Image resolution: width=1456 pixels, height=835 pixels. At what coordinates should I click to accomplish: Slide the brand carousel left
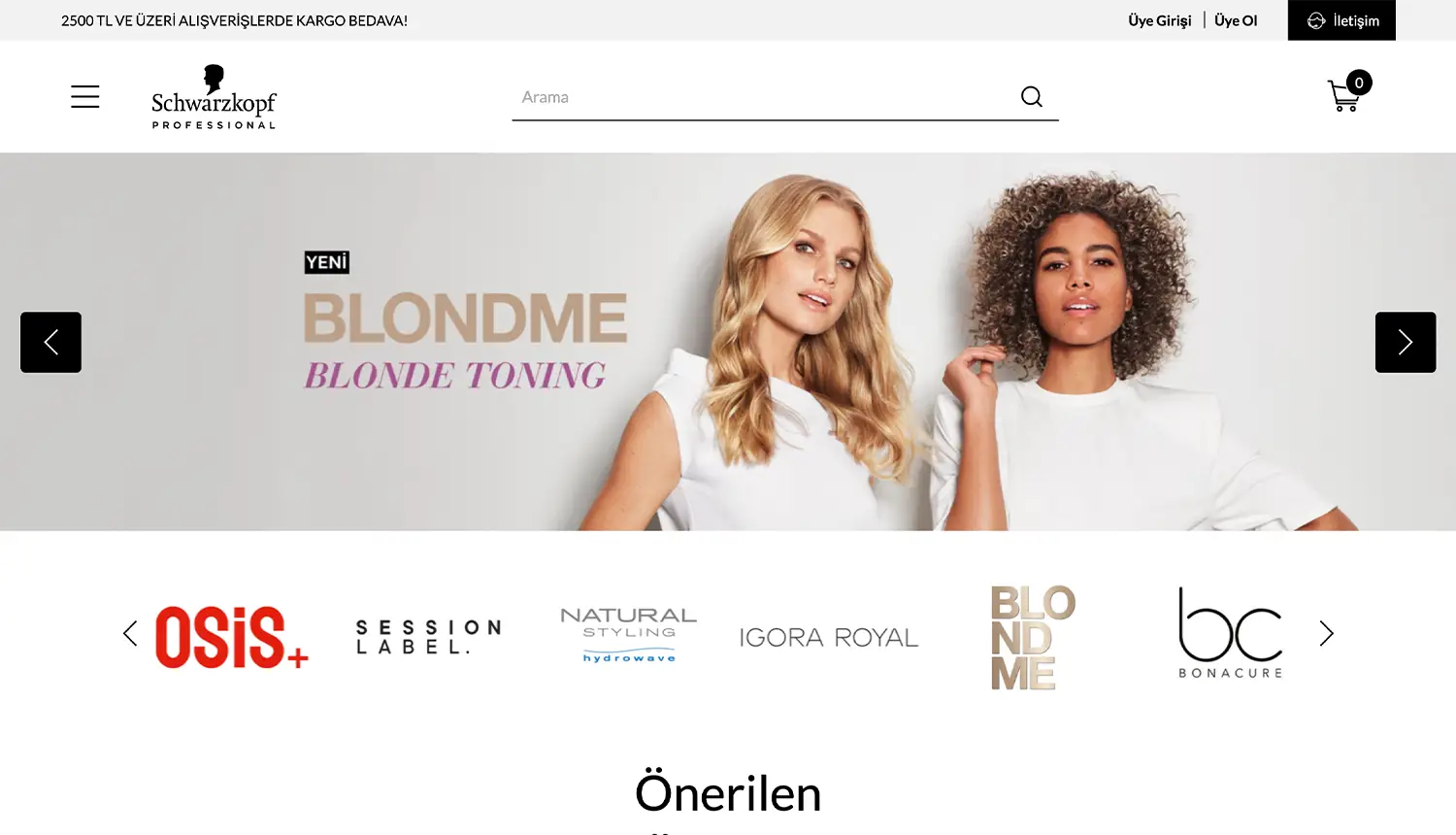coord(130,634)
